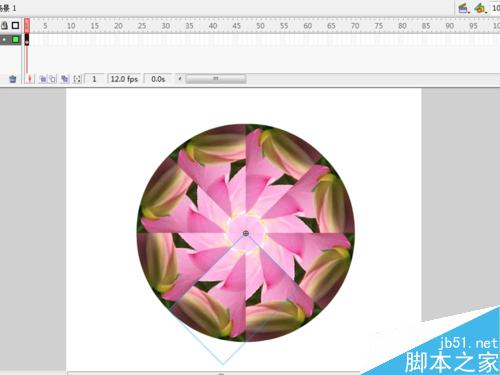500x375 pixels.
Task: Click the timeline horizontal scrollbar thumb
Action: coord(216,79)
